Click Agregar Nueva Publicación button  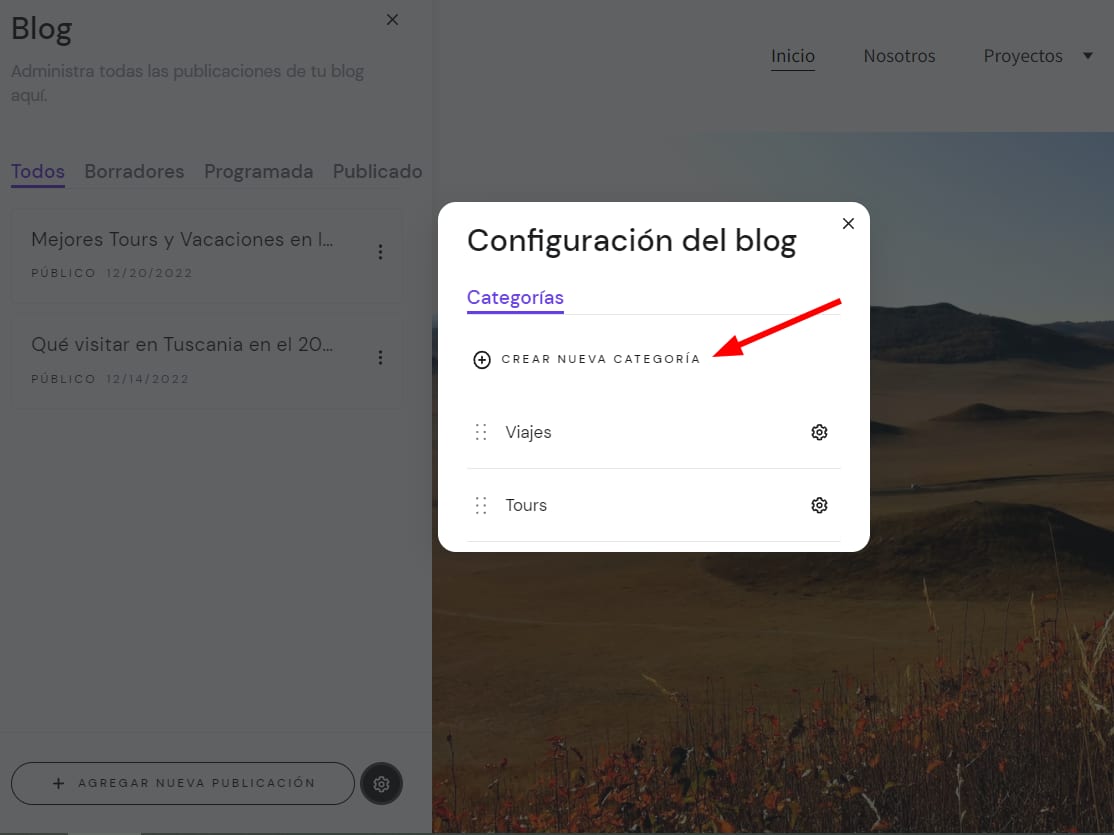point(183,783)
